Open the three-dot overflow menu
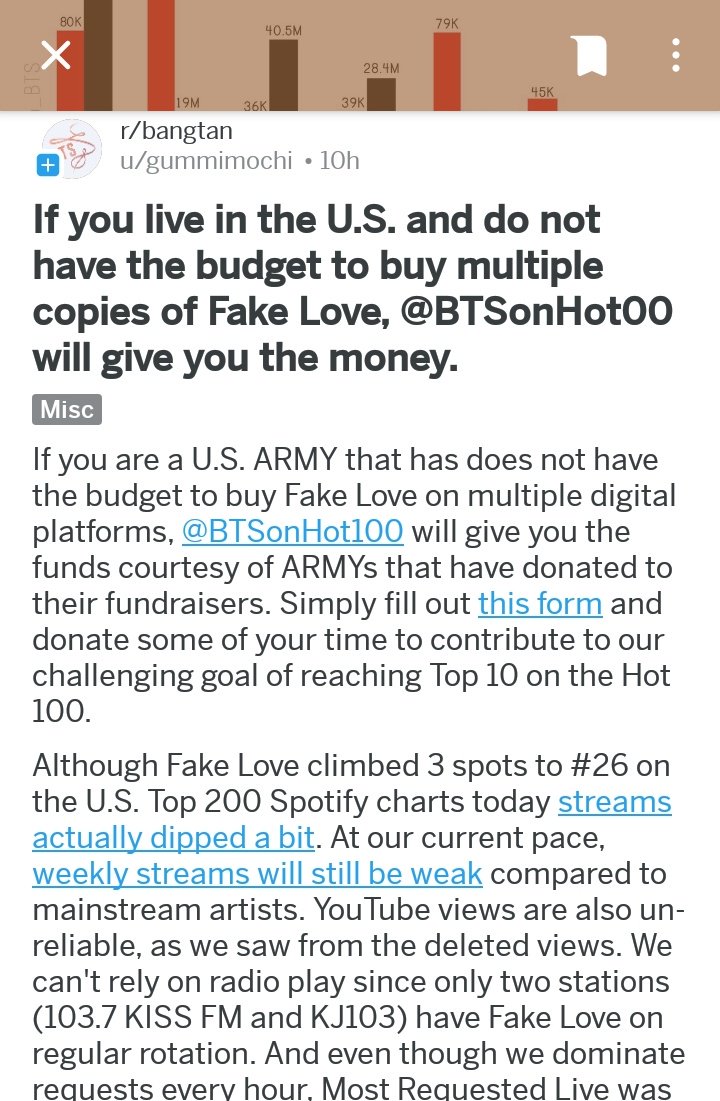Image resolution: width=720 pixels, height=1101 pixels. [x=676, y=55]
